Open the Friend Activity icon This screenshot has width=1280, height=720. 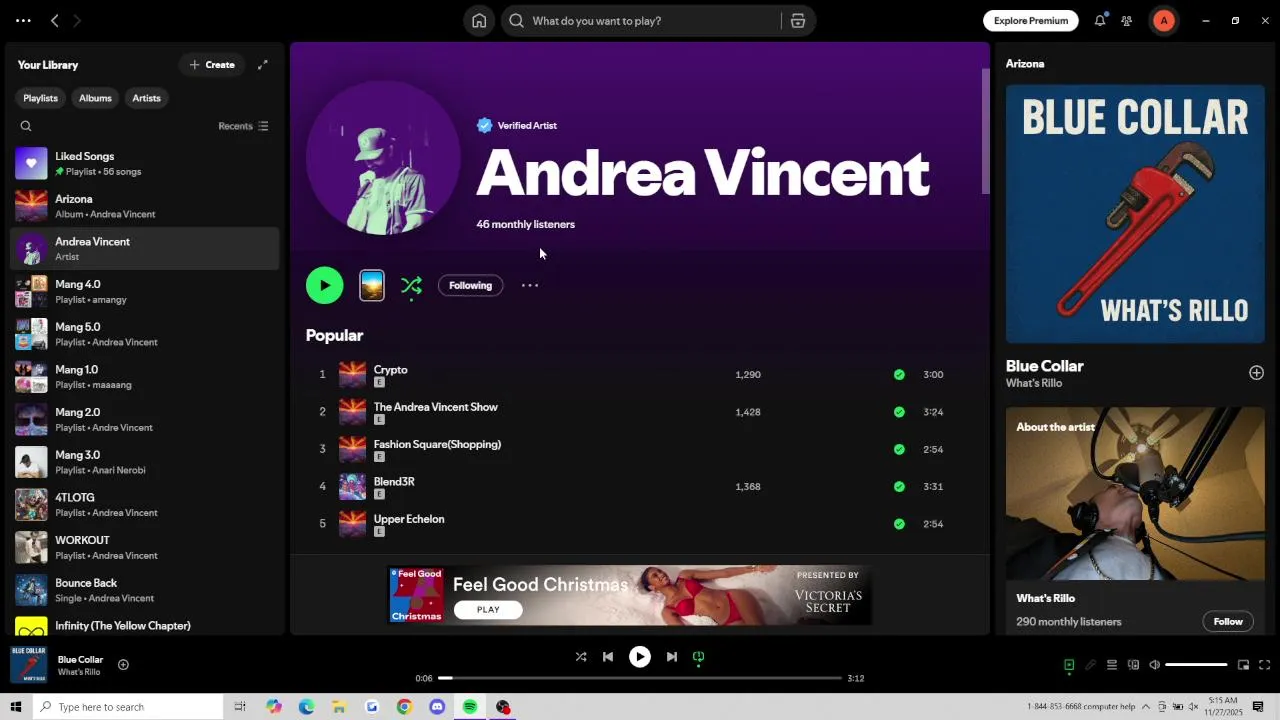(x=1127, y=21)
